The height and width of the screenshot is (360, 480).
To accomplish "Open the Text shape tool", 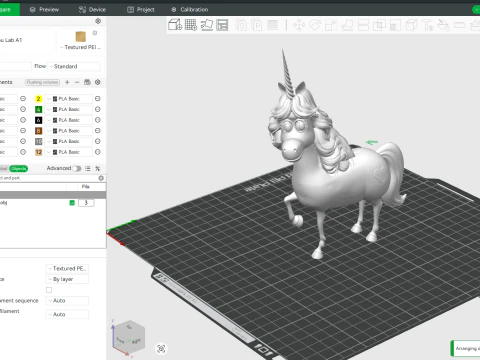I will tap(427, 25).
